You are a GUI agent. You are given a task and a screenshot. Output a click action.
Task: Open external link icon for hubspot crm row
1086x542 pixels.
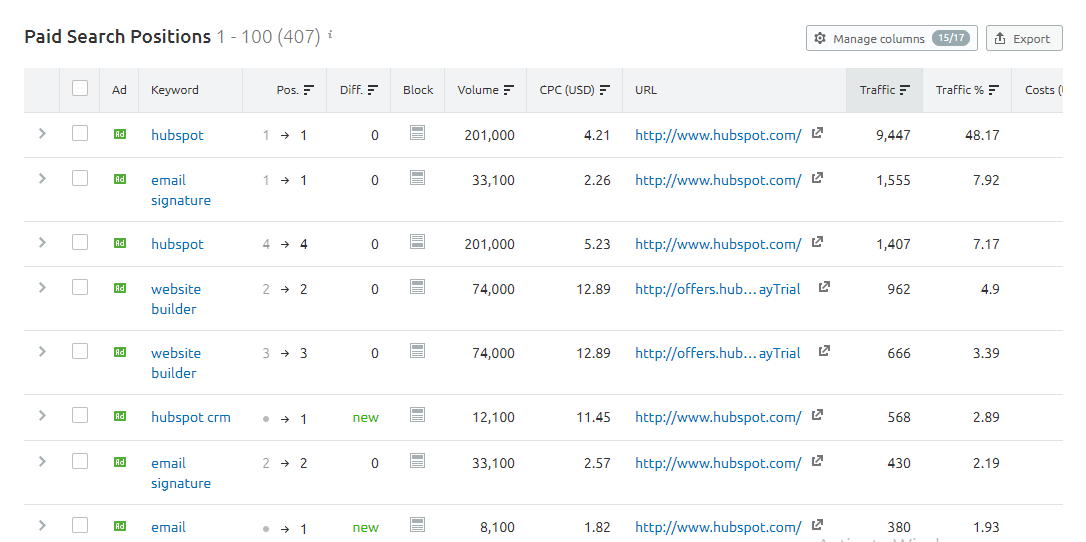pos(817,415)
